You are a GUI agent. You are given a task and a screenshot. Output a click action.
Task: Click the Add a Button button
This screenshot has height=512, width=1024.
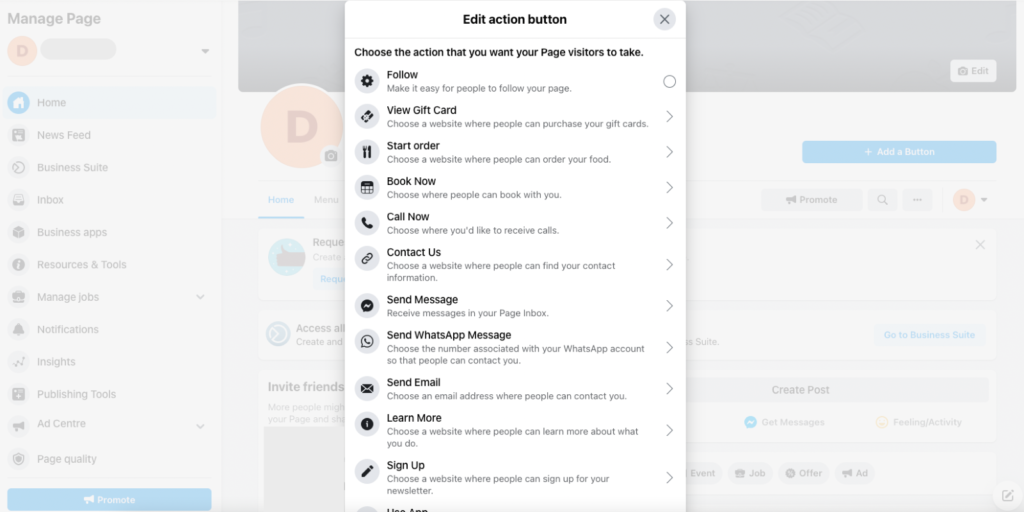[899, 152]
